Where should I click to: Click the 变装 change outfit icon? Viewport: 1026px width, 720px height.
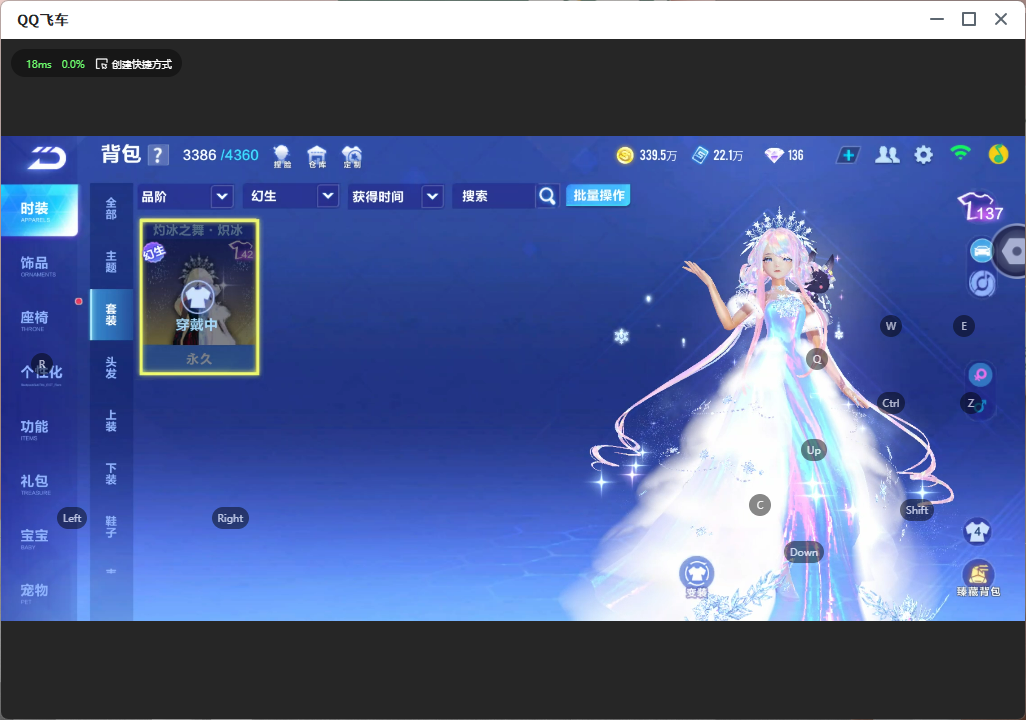click(x=696, y=577)
